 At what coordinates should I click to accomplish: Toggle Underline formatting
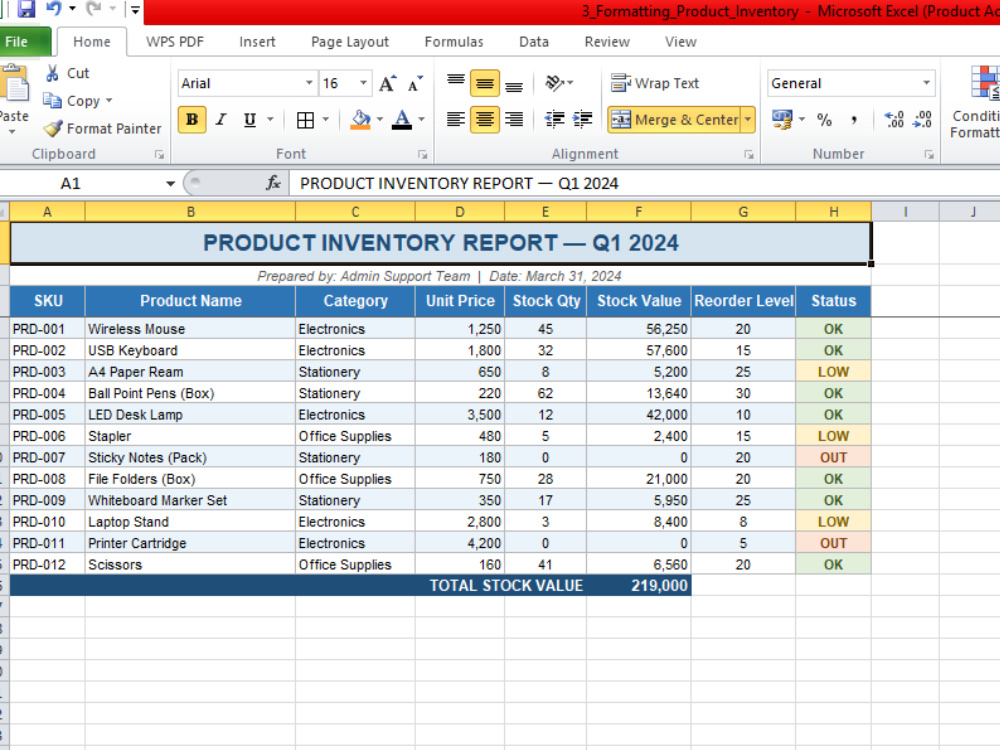[250, 120]
